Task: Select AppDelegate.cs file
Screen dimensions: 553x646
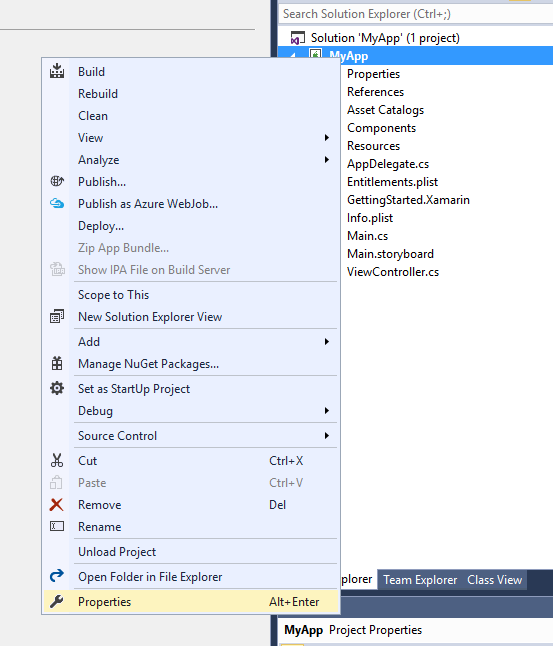Action: tap(388, 164)
